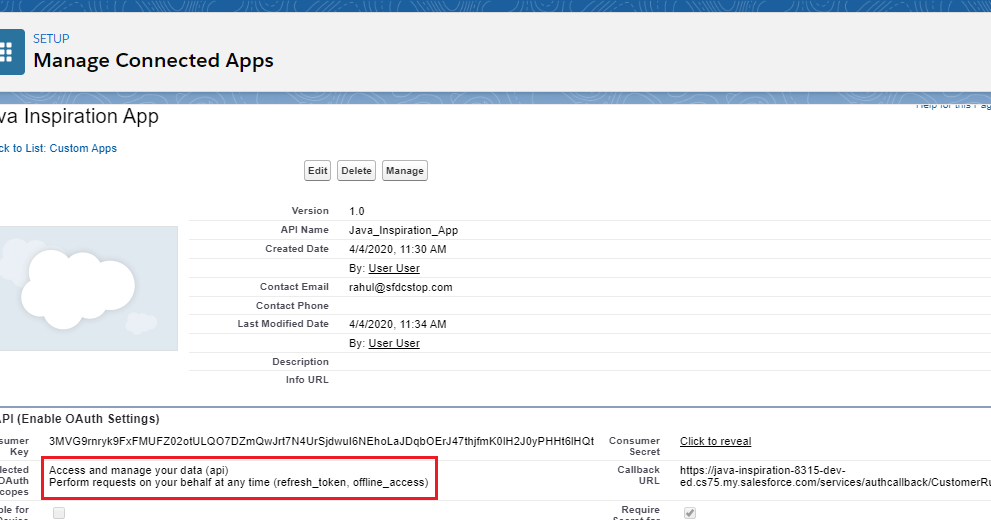The height and width of the screenshot is (520, 991).
Task: Click the Manage button
Action: (404, 171)
